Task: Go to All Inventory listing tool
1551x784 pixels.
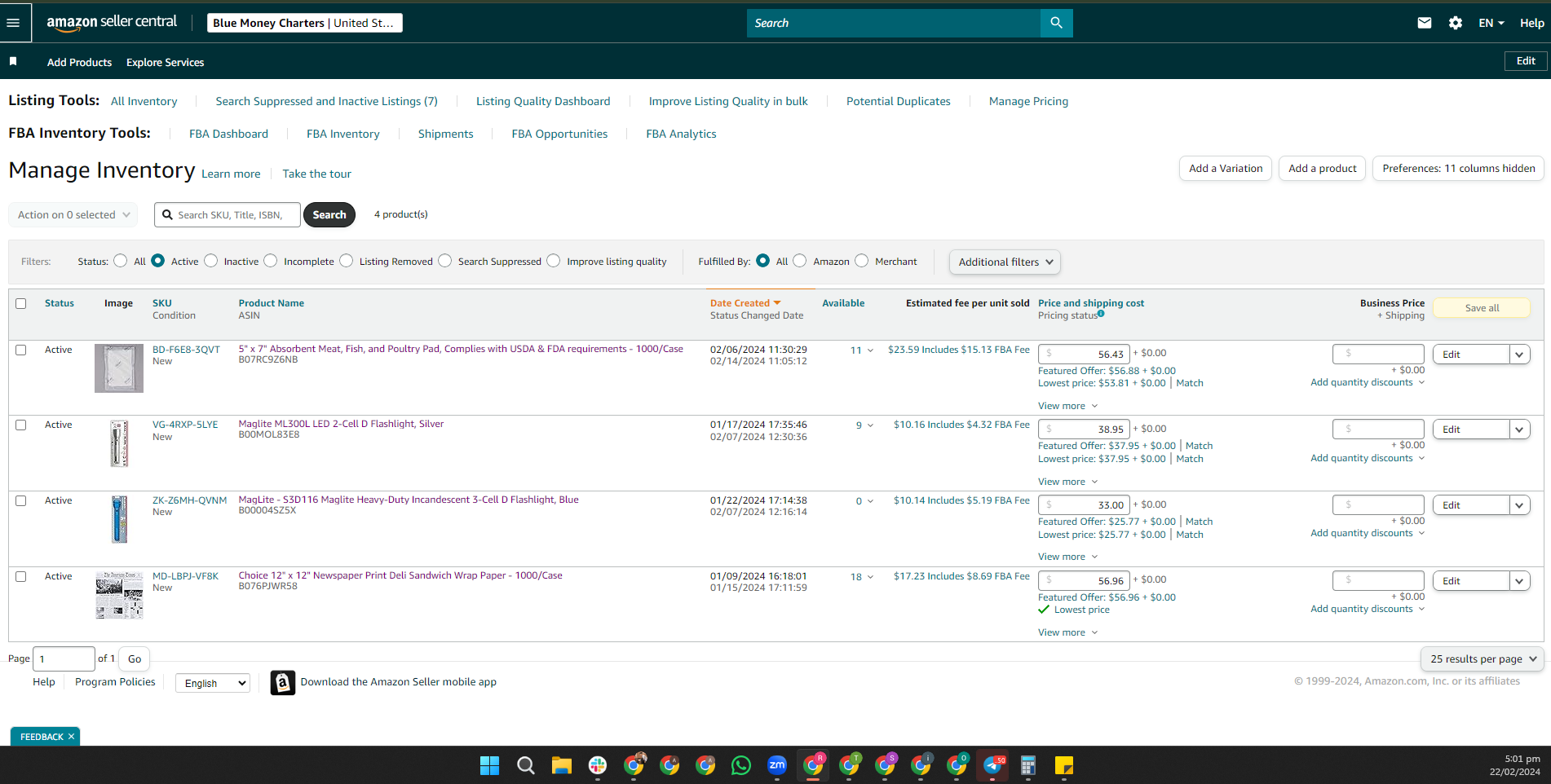Action: coord(144,101)
